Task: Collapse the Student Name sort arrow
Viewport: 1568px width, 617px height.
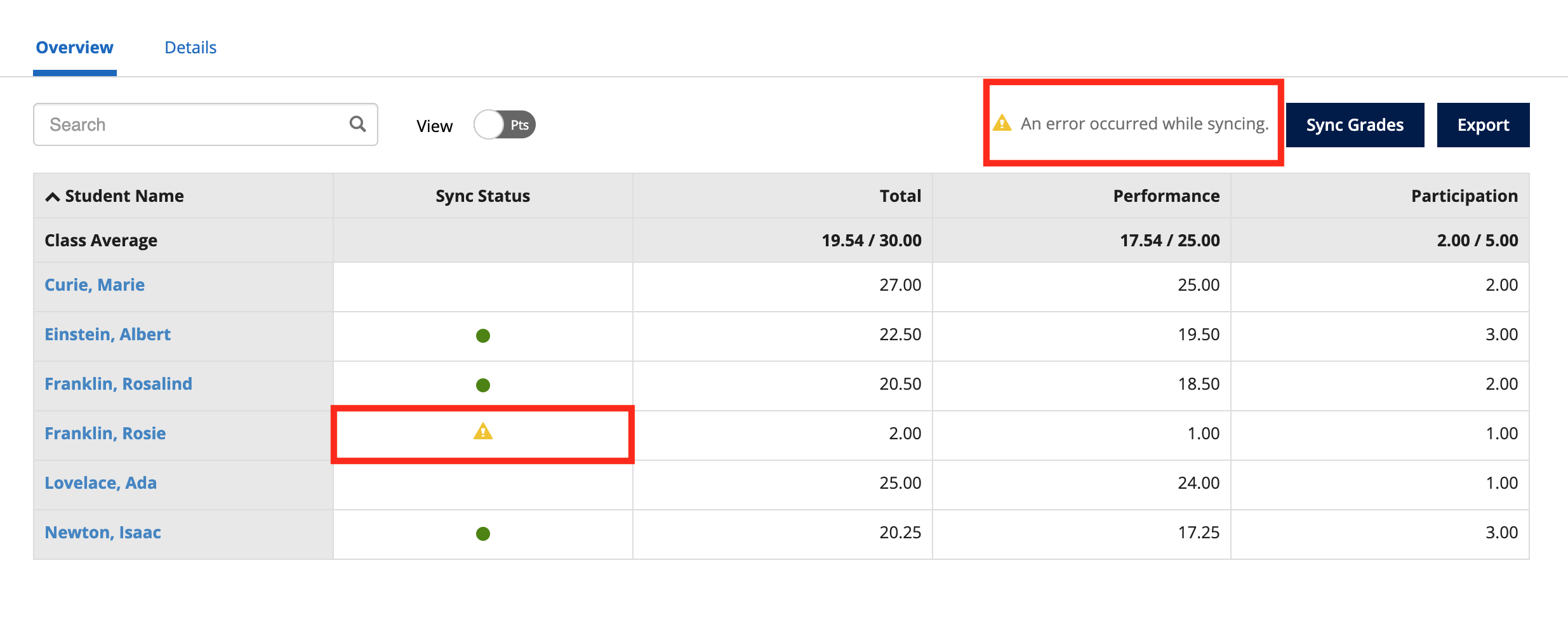Action: (x=52, y=196)
